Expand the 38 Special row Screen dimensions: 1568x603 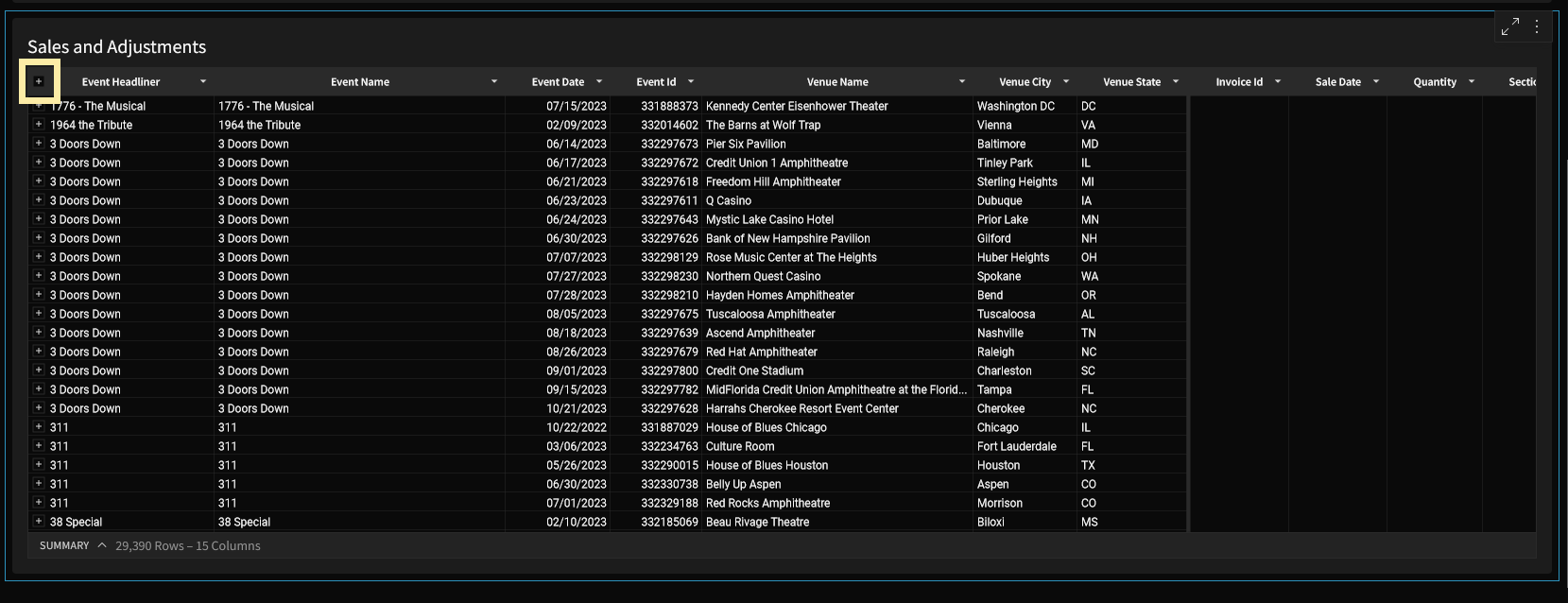pyautogui.click(x=39, y=521)
